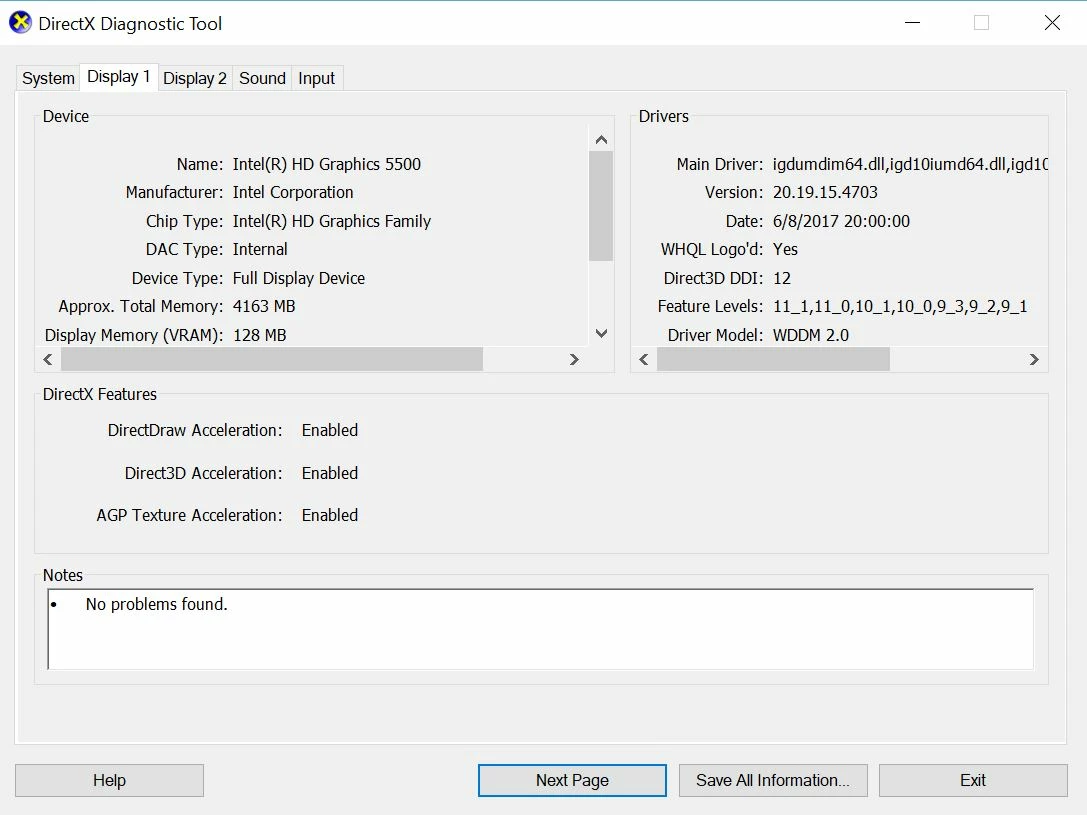Click the Next Page button
The image size is (1087, 815).
pyautogui.click(x=572, y=780)
